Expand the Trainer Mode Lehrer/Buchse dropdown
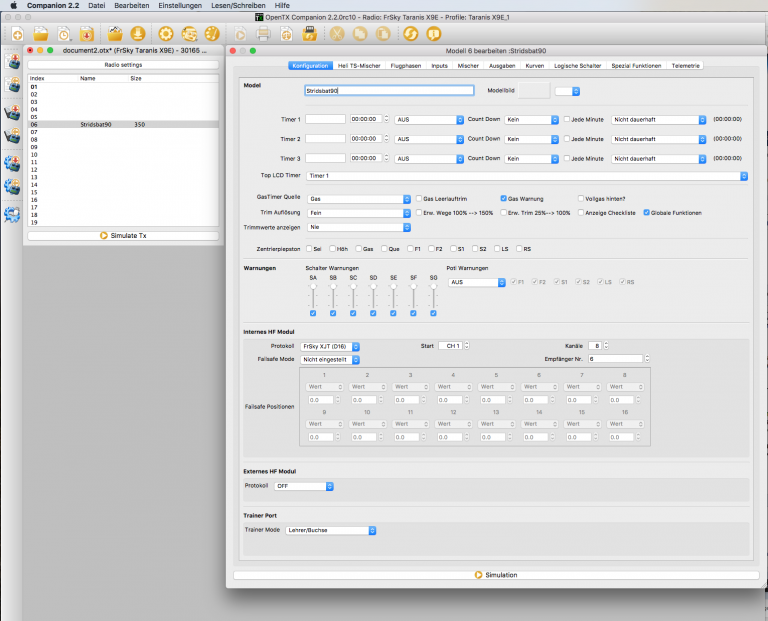Viewport: 768px width, 621px height. 330,530
